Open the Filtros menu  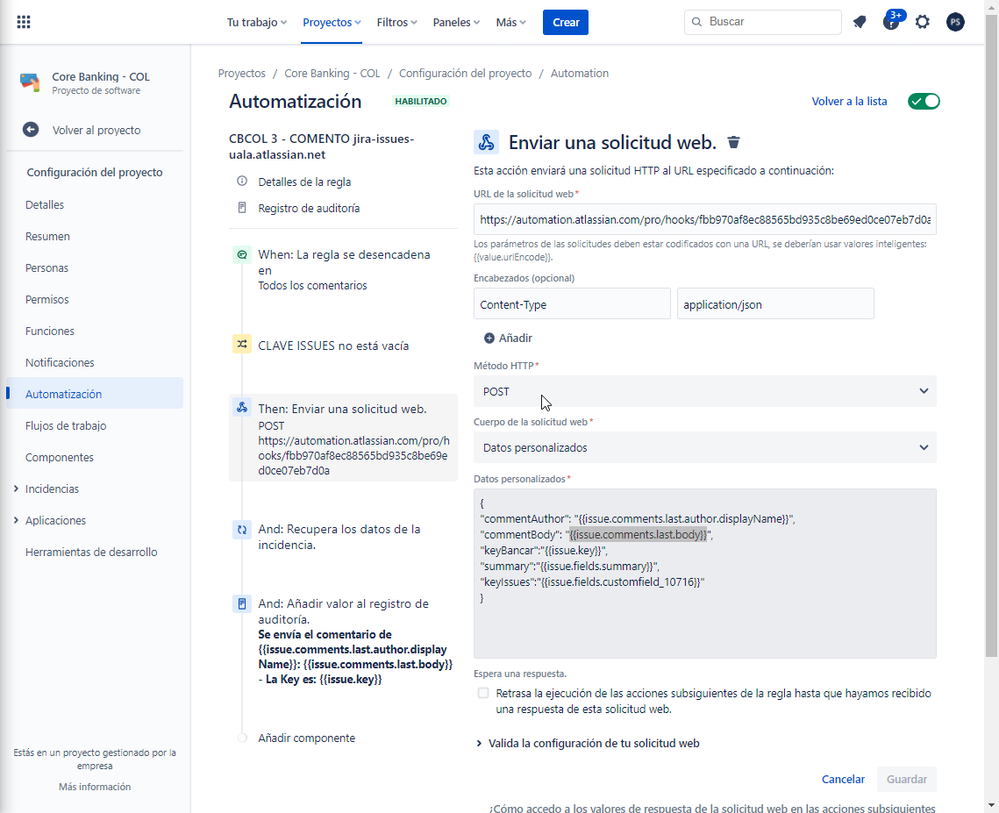(396, 22)
